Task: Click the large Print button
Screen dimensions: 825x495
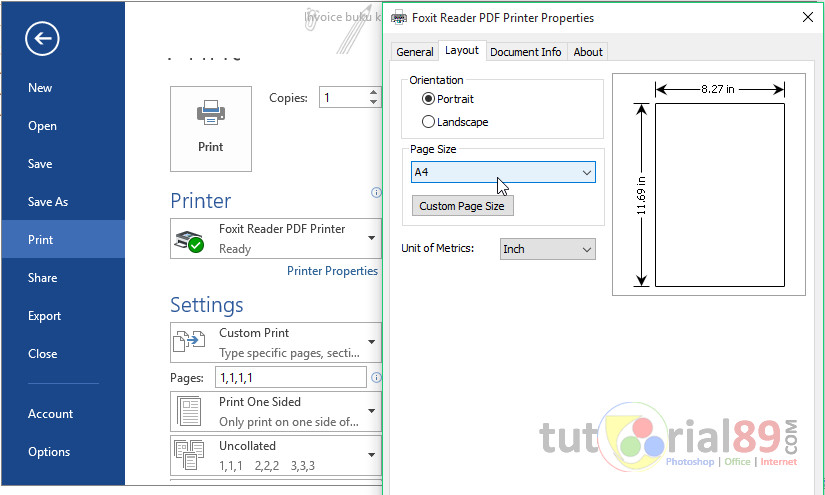Action: pos(210,129)
